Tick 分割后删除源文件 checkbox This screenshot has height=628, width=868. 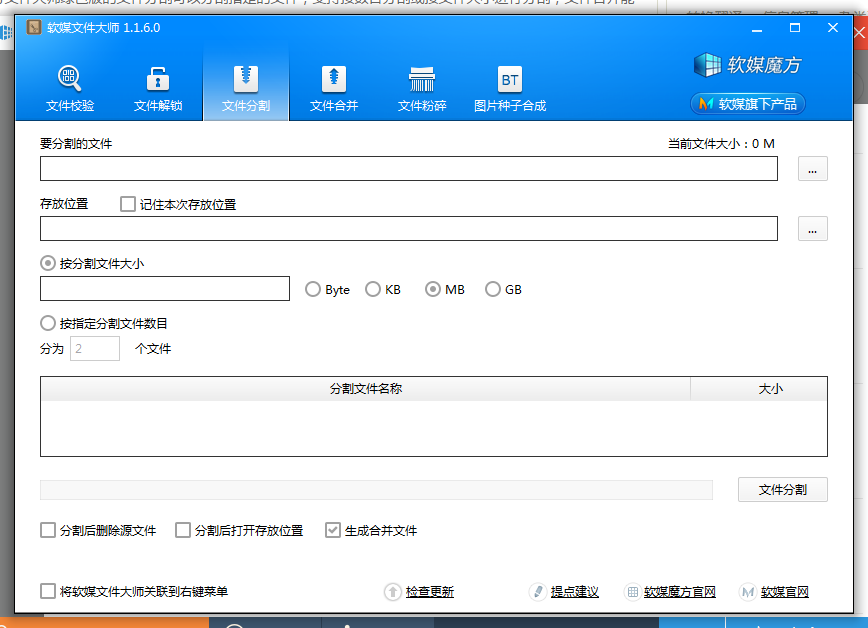point(48,531)
